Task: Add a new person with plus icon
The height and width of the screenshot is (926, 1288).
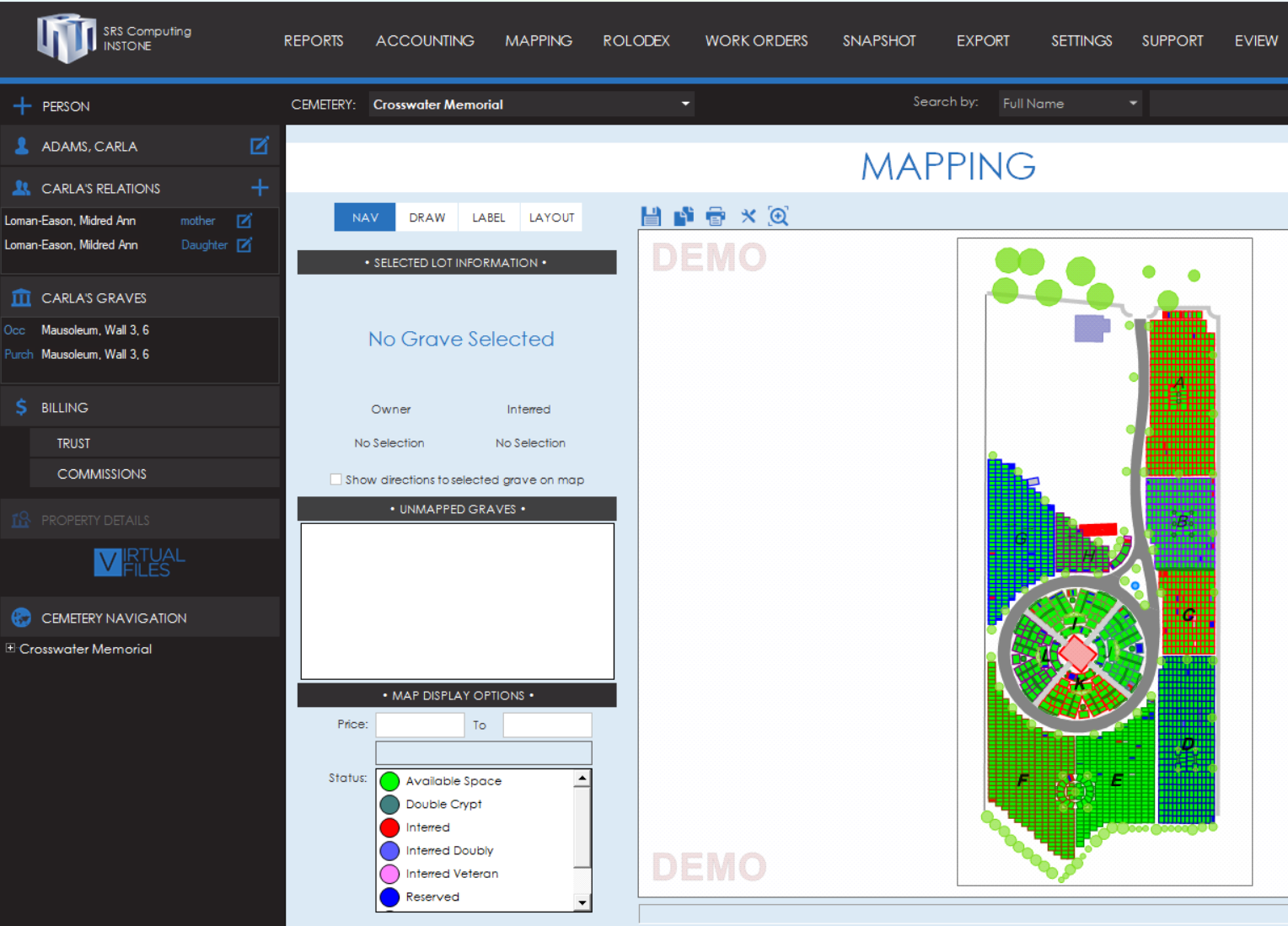Action: coord(23,106)
